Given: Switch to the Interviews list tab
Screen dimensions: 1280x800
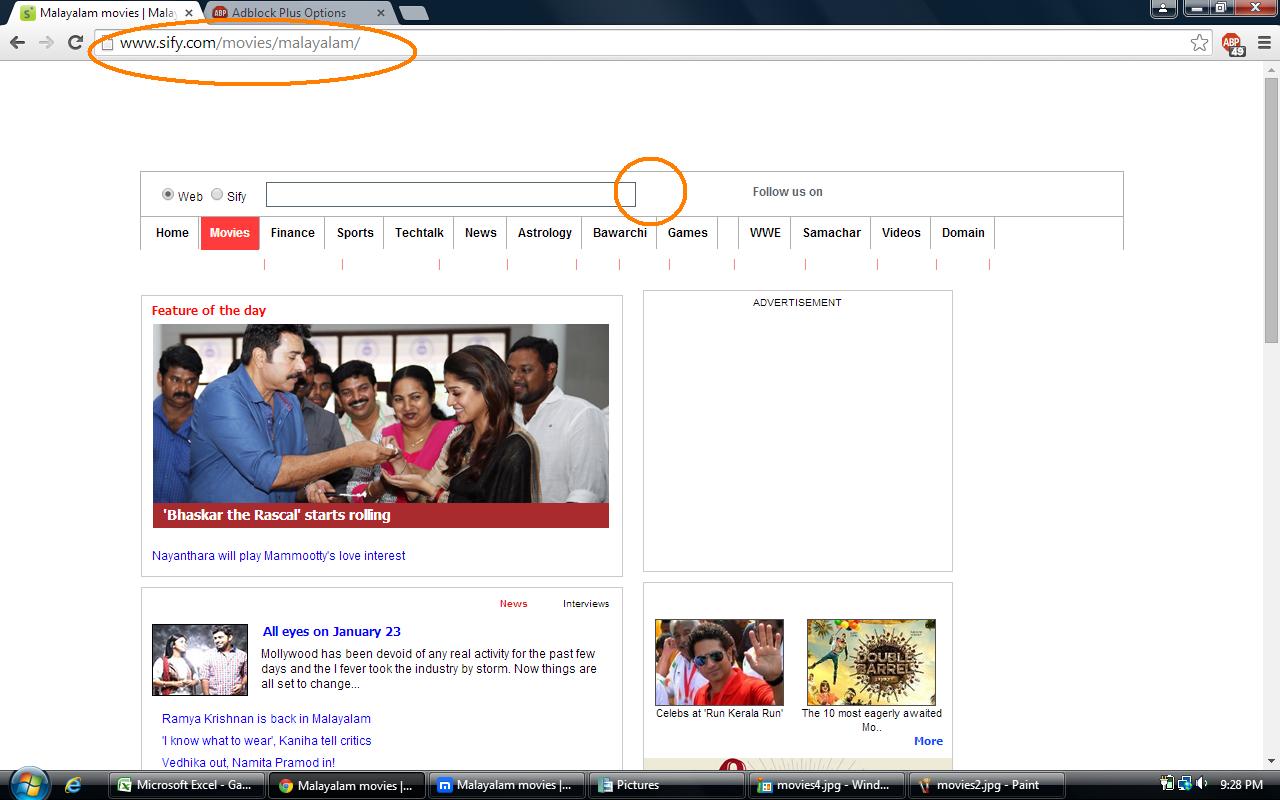Looking at the screenshot, I should click(586, 604).
